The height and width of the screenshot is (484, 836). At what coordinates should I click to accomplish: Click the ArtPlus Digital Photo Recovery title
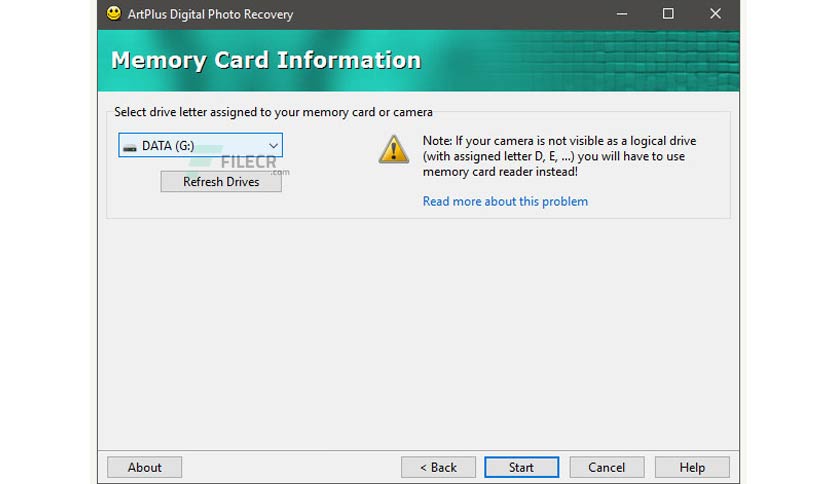(210, 14)
